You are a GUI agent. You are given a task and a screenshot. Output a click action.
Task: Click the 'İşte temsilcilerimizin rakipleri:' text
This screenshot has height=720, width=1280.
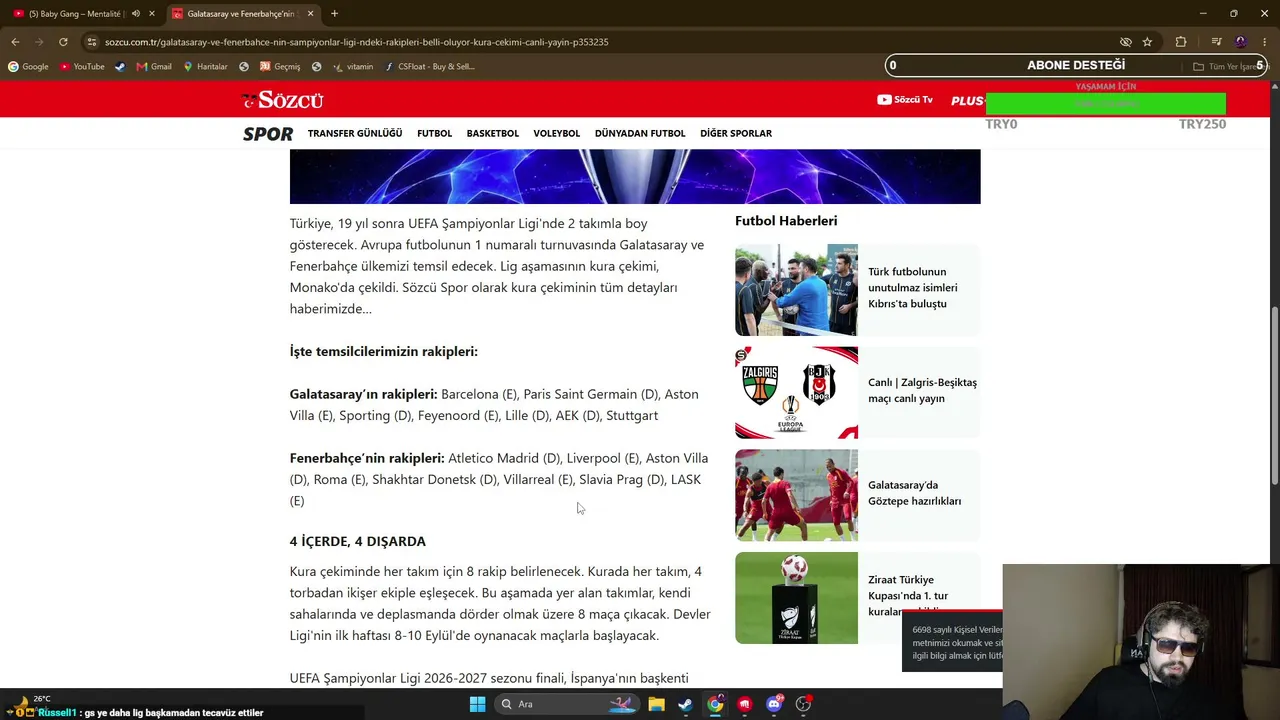384,352
